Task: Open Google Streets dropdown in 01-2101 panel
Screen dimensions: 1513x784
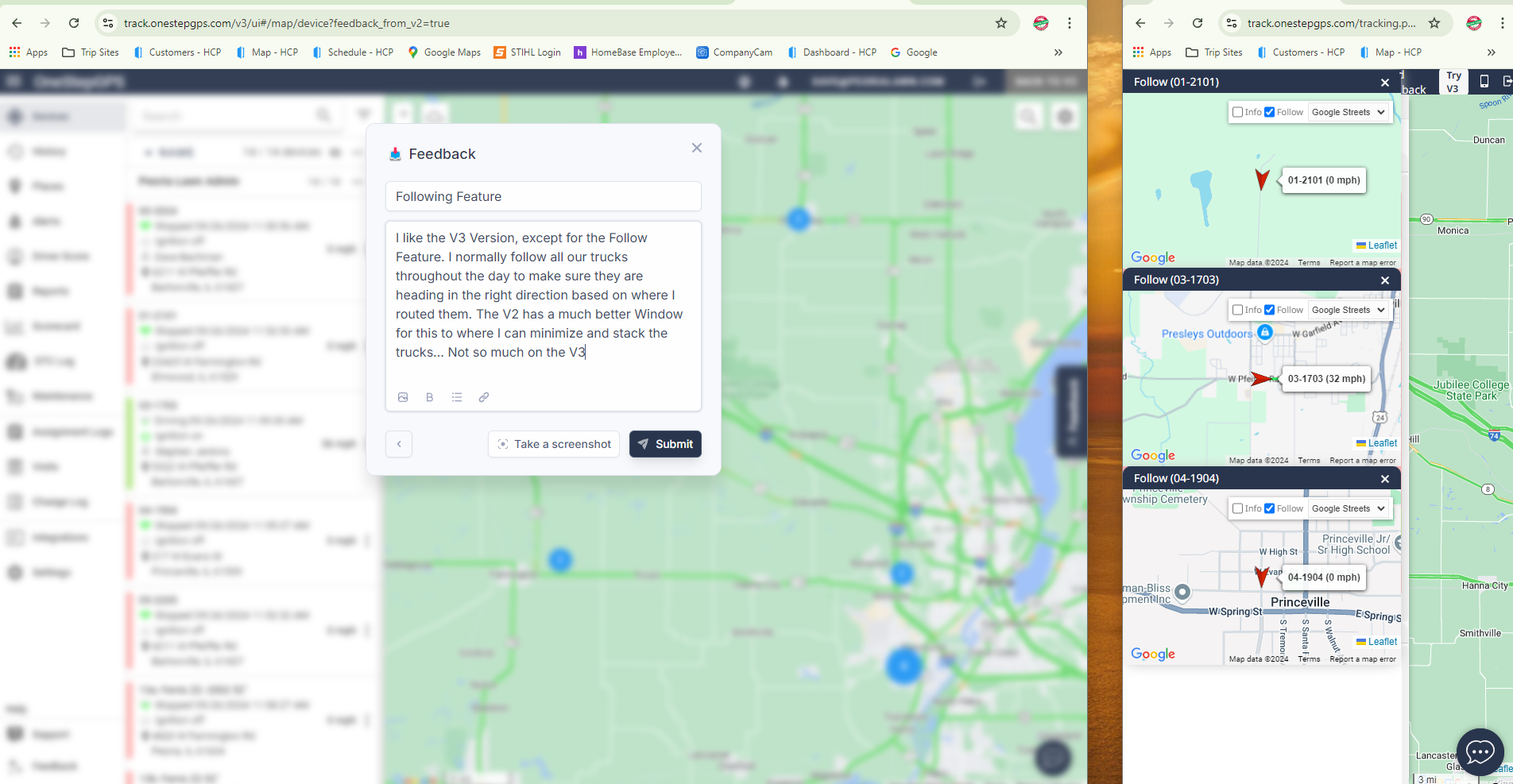Action: coord(1349,112)
